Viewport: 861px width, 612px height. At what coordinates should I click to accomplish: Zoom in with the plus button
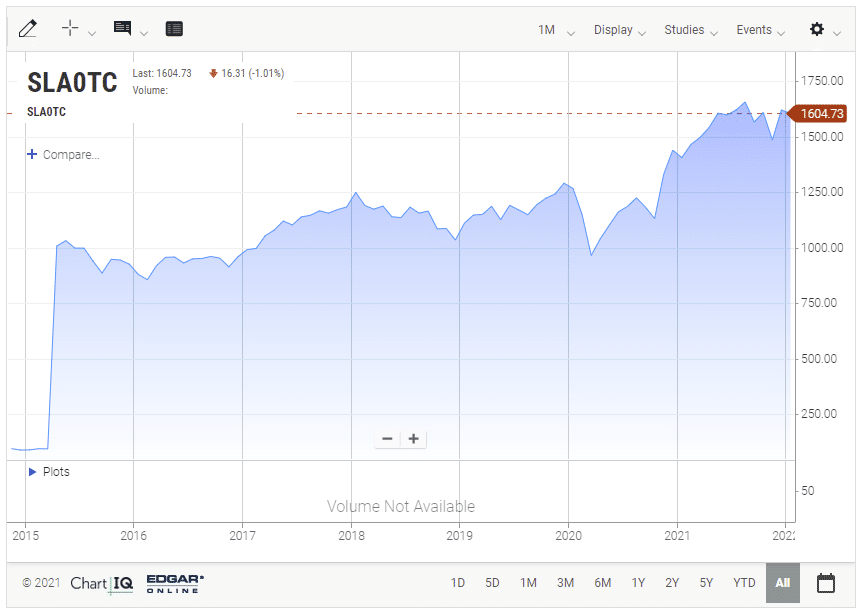[413, 439]
